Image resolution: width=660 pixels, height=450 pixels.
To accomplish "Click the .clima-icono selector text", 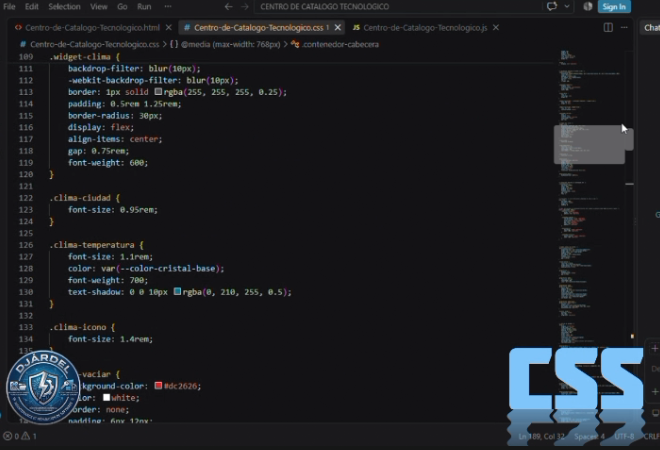I will [78, 328].
